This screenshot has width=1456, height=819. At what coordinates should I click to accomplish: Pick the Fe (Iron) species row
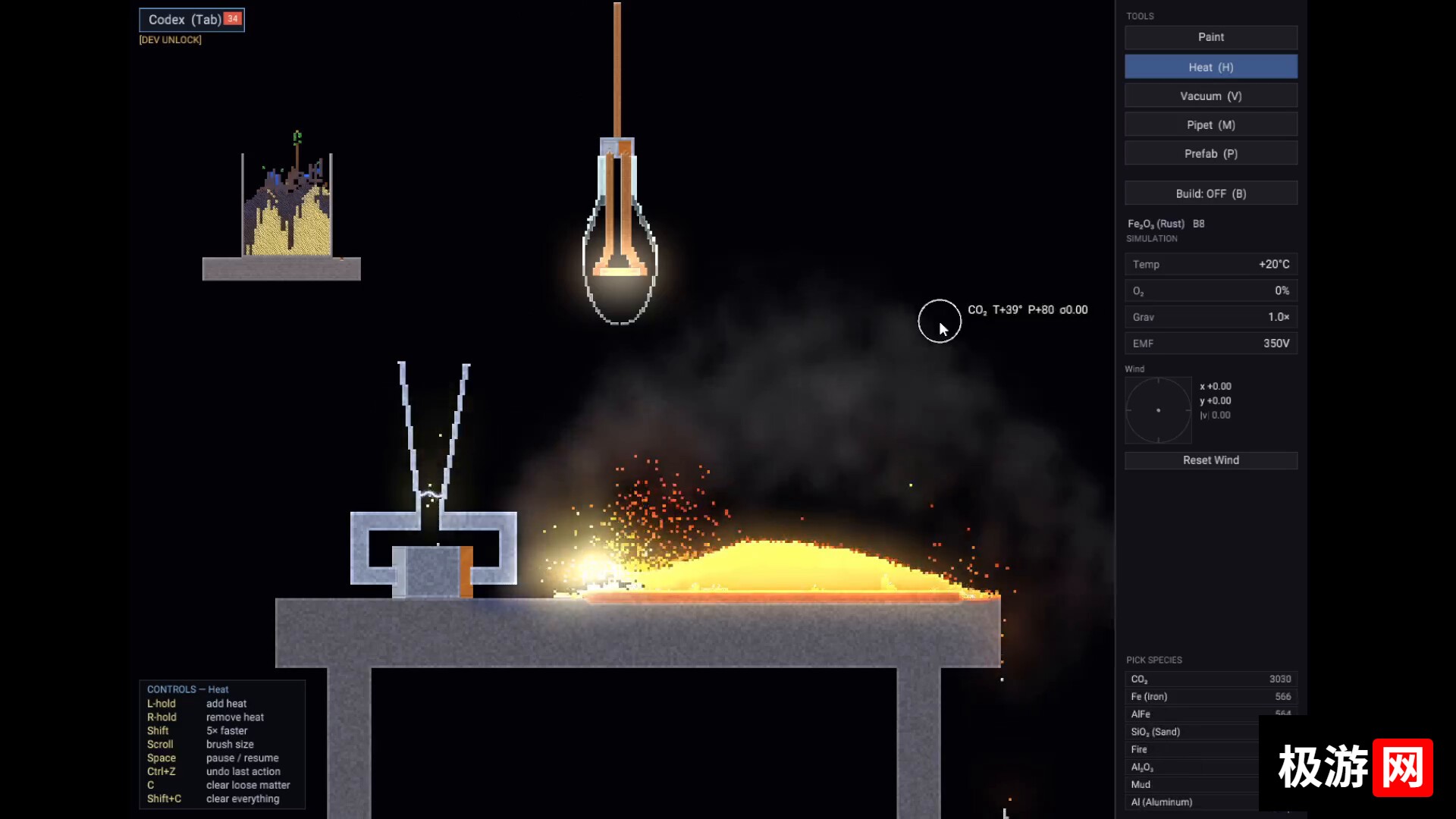point(1210,696)
